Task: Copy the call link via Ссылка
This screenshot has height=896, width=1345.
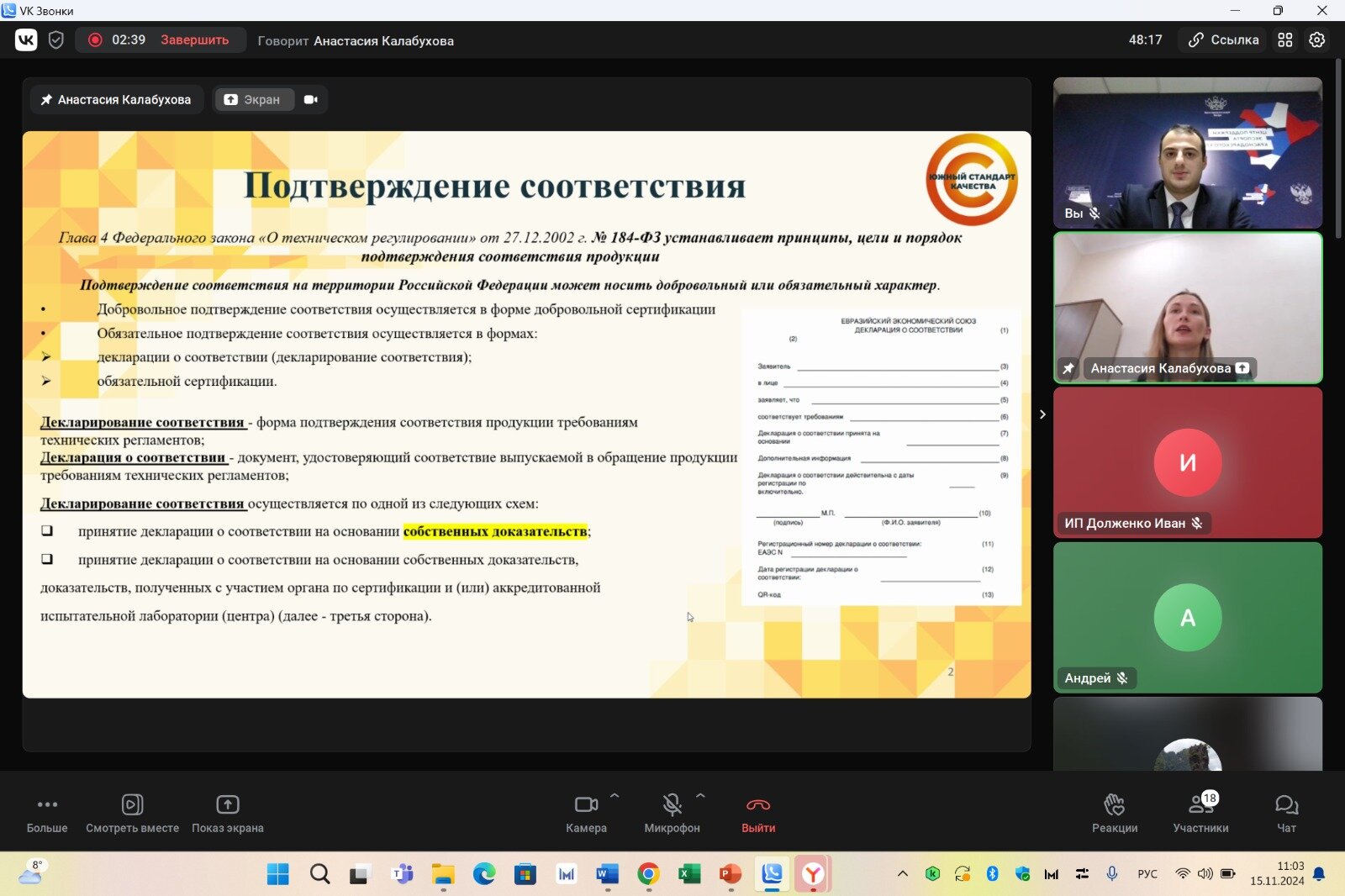Action: point(1223,40)
